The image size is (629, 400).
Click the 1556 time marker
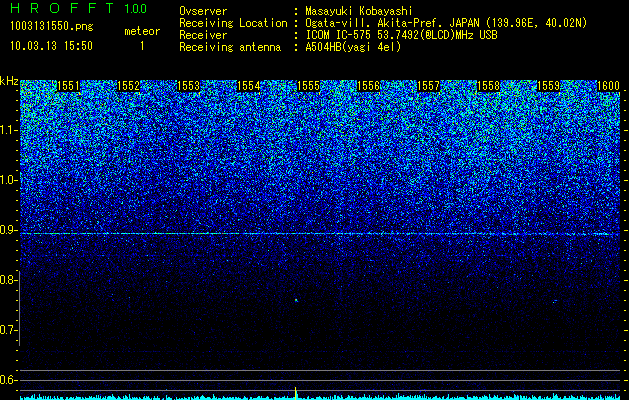point(368,86)
